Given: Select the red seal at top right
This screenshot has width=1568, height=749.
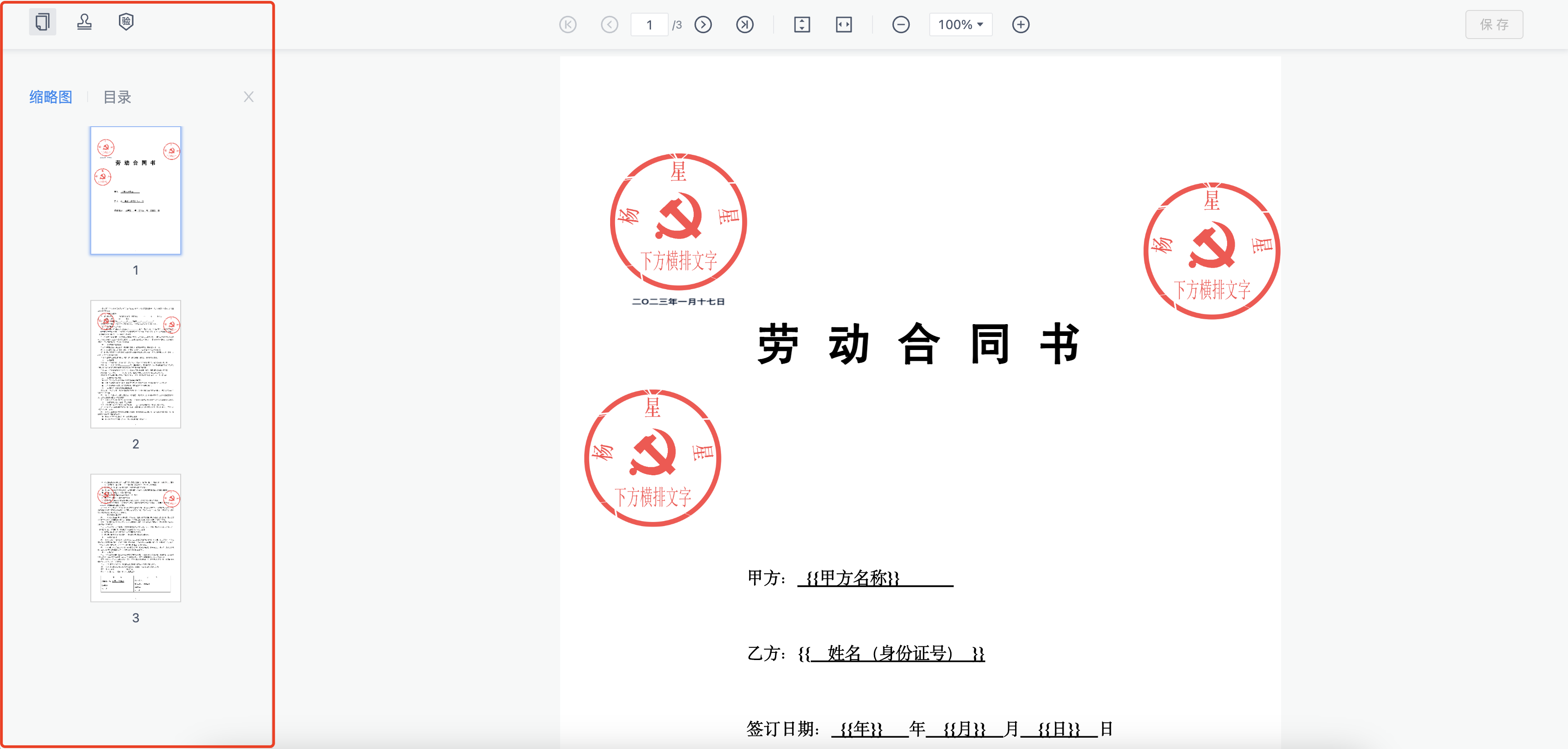Looking at the screenshot, I should click(x=1211, y=251).
